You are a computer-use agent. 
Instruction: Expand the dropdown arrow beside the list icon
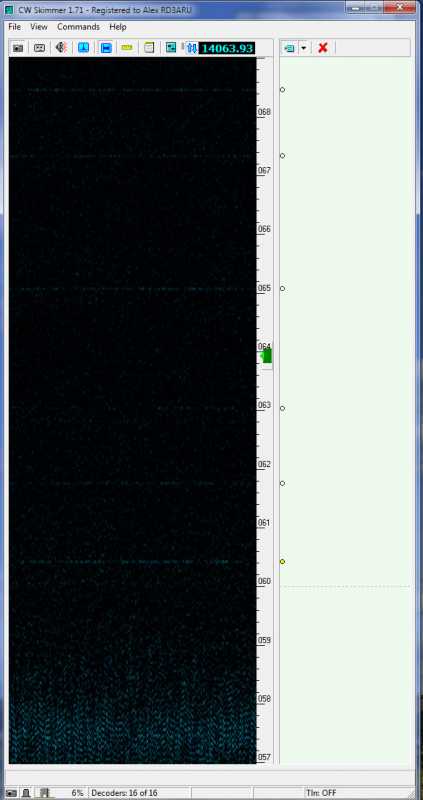pyautogui.click(x=304, y=48)
